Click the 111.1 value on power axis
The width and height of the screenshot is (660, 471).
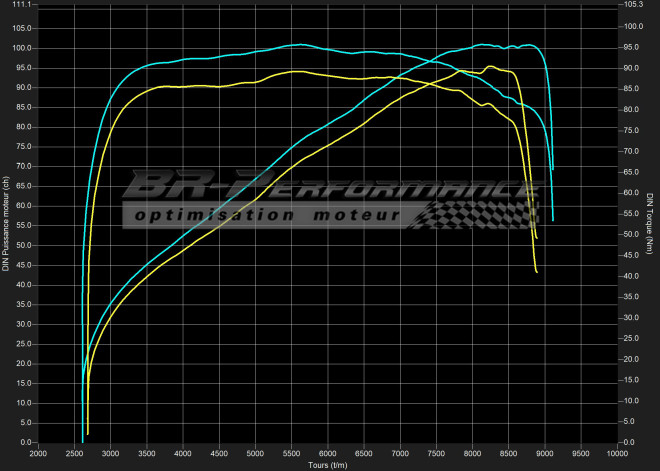pyautogui.click(x=22, y=5)
